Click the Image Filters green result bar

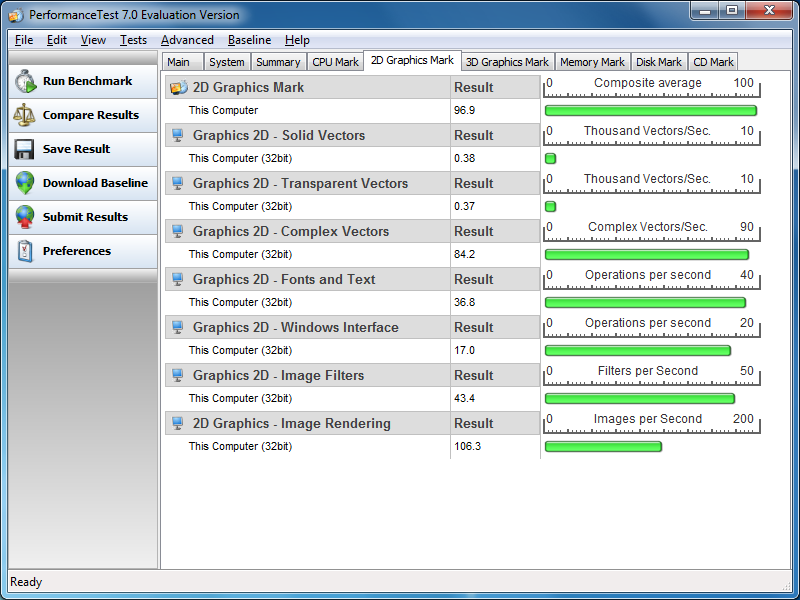click(x=640, y=398)
